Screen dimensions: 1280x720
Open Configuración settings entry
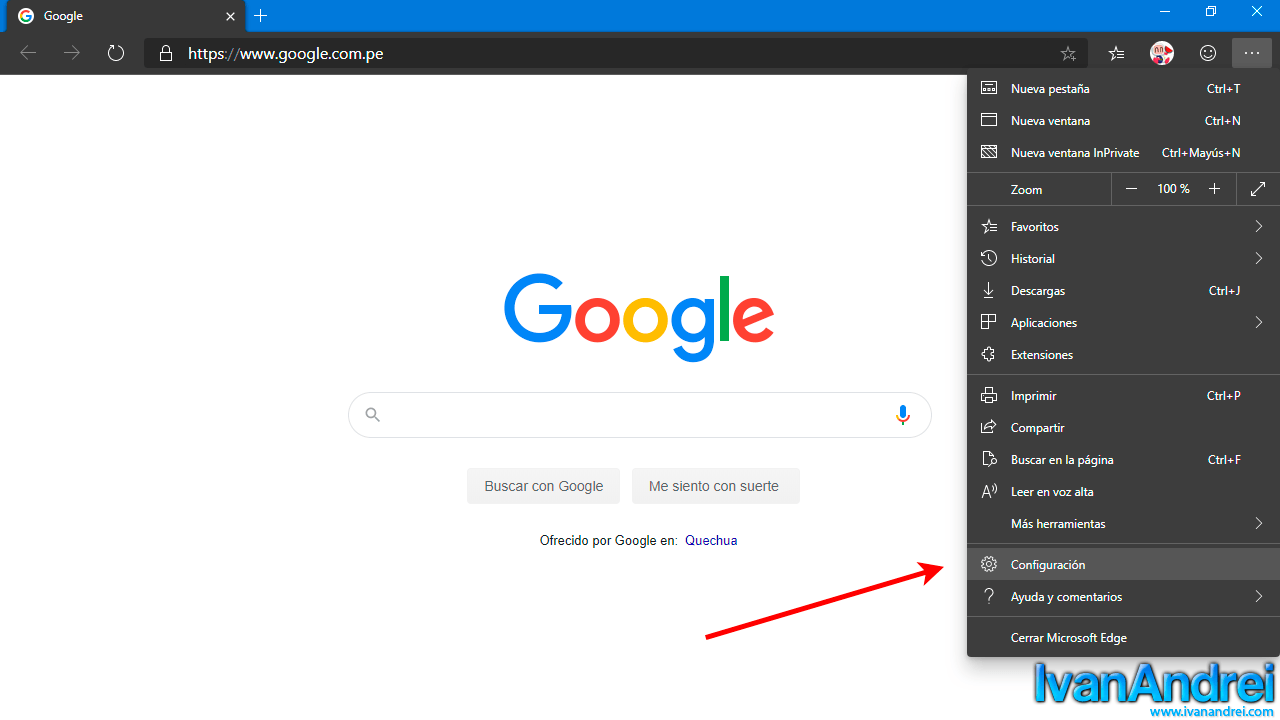1123,565
